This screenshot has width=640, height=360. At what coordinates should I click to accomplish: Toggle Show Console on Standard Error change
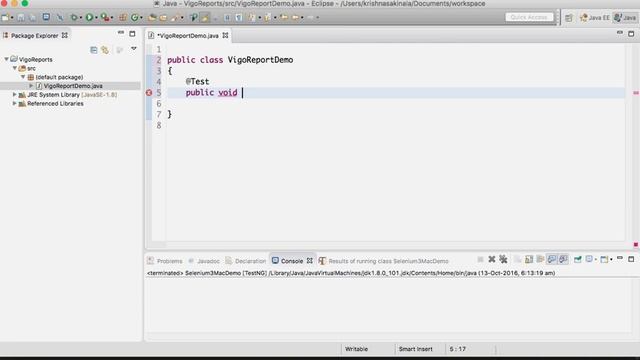[563, 259]
